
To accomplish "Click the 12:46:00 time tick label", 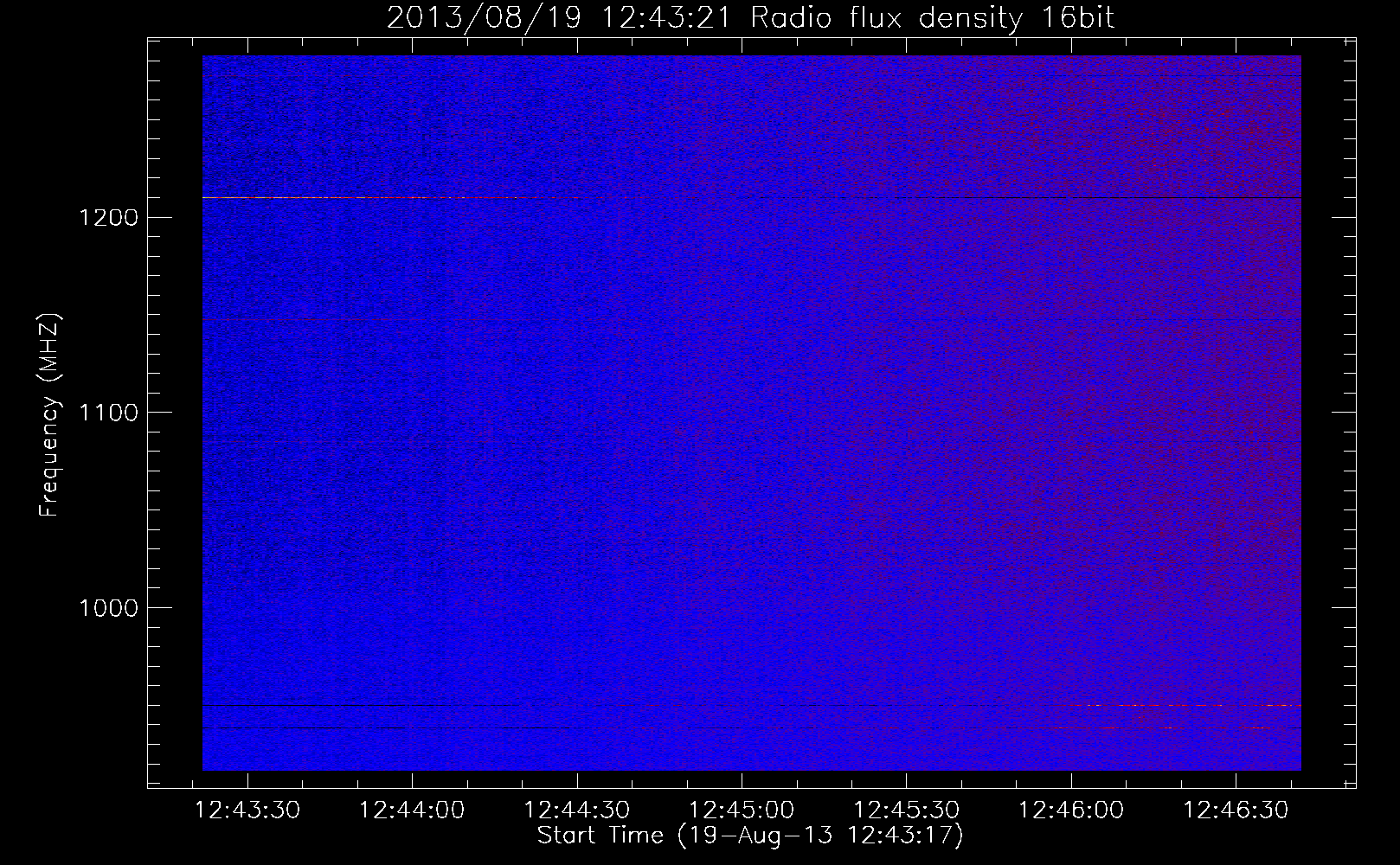I will pos(1071,811).
